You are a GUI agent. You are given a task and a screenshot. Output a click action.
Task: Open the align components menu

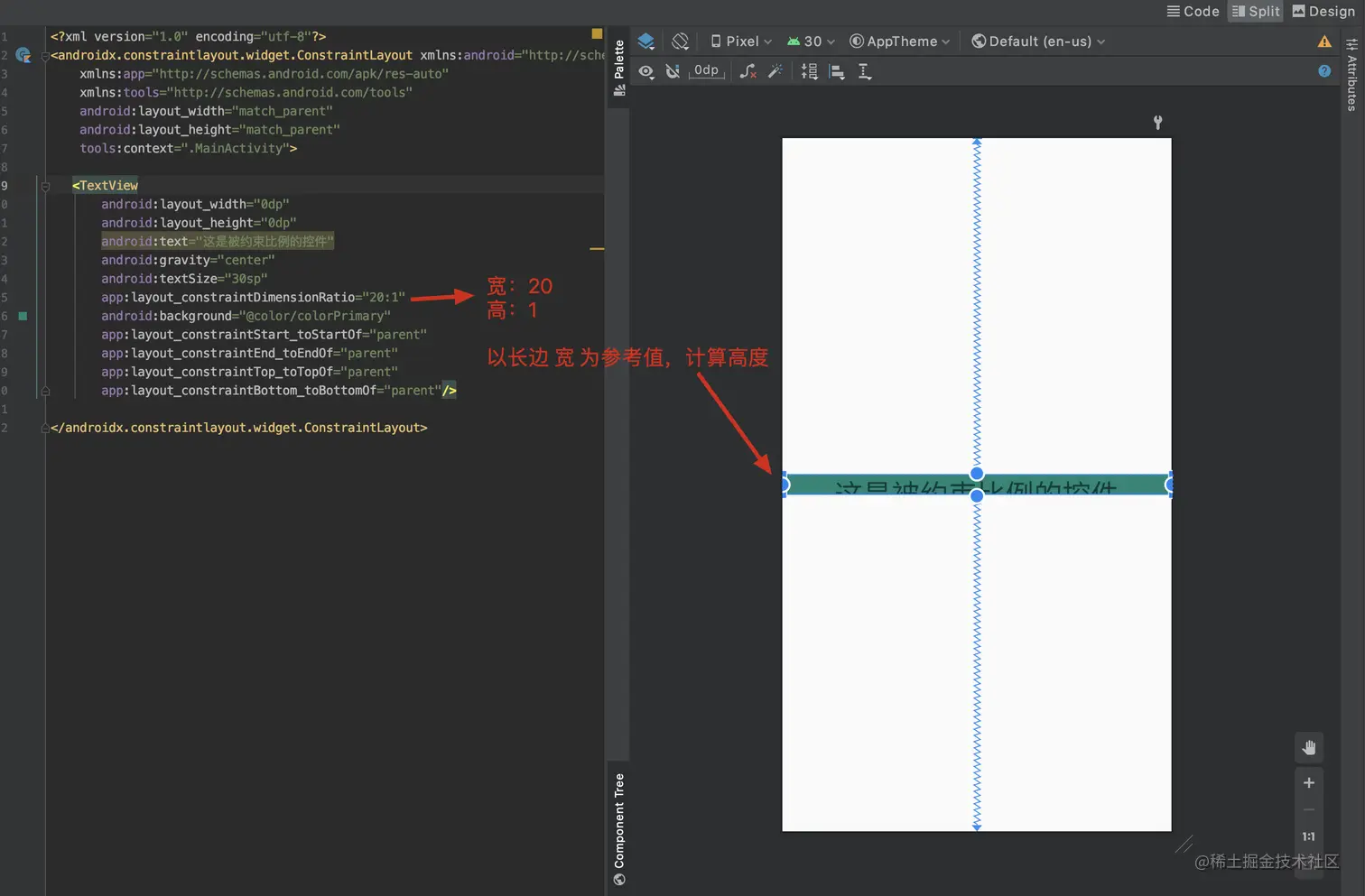pos(837,71)
